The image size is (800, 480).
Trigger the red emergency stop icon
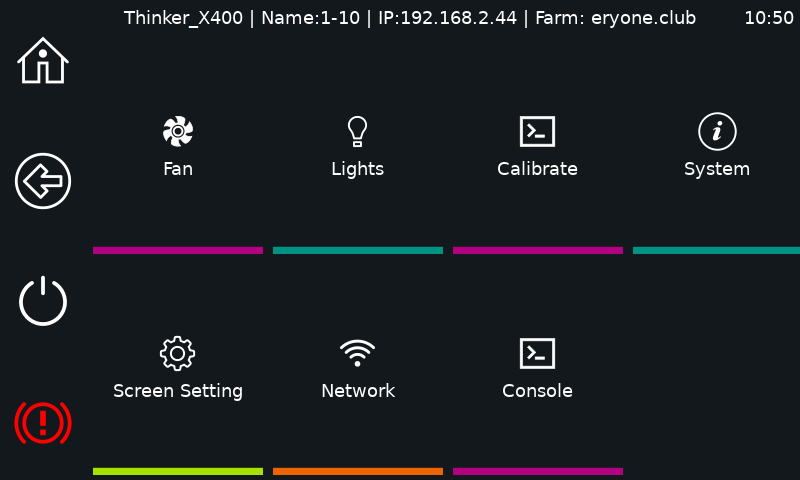pyautogui.click(x=43, y=422)
